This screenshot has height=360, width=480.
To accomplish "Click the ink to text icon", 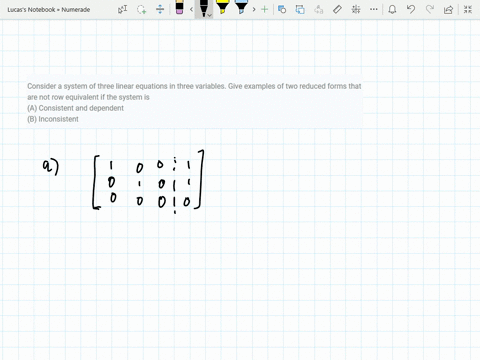I will click(x=319, y=9).
